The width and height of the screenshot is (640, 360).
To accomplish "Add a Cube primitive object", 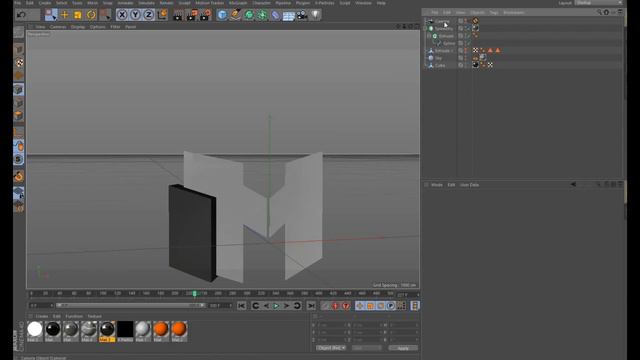I will [222, 15].
